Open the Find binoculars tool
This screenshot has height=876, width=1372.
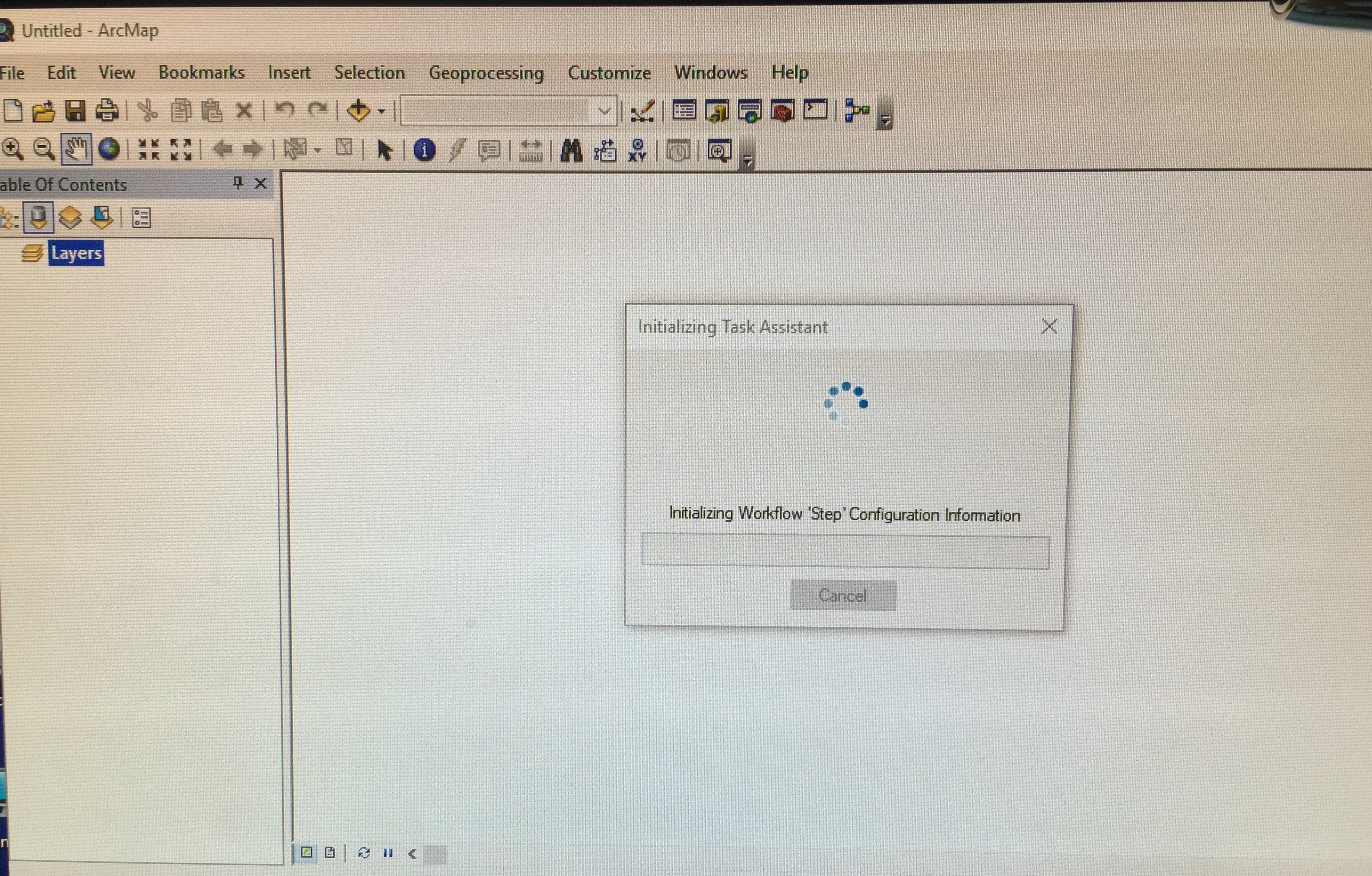coord(571,151)
